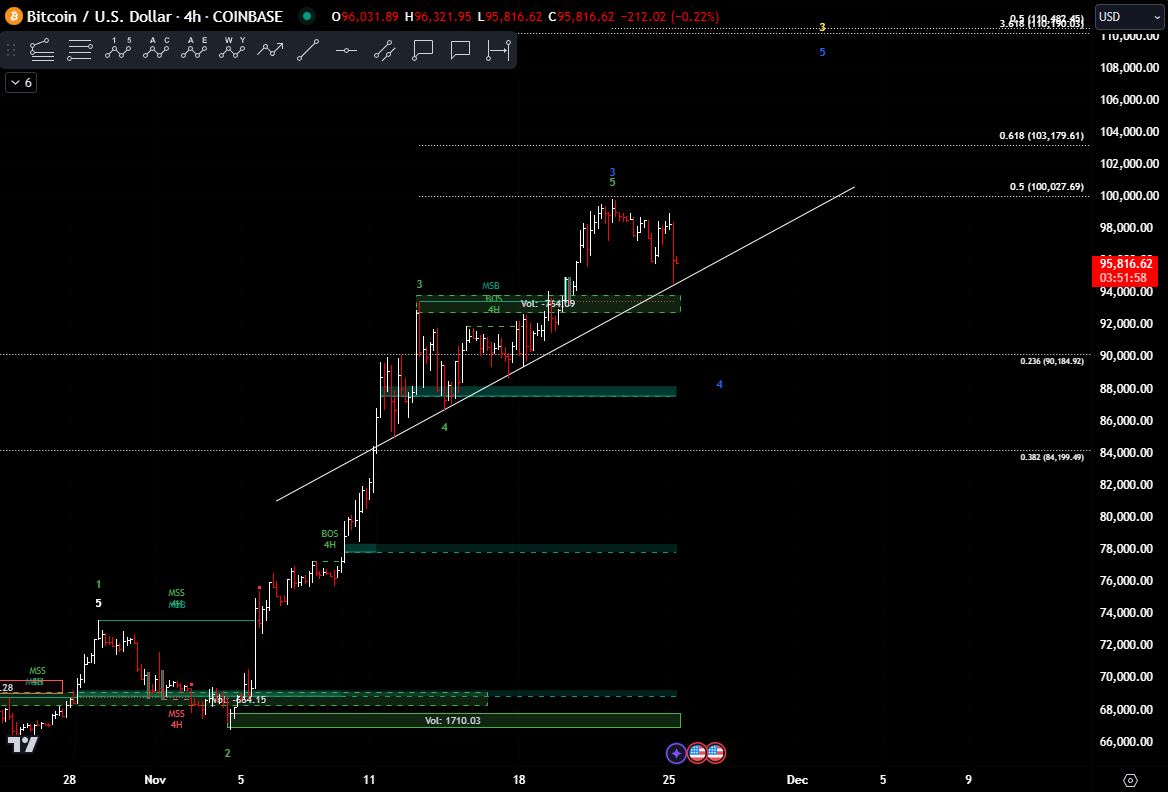Click the TradingView logo in the bottom corner
The width and height of the screenshot is (1168, 792).
click(x=22, y=744)
